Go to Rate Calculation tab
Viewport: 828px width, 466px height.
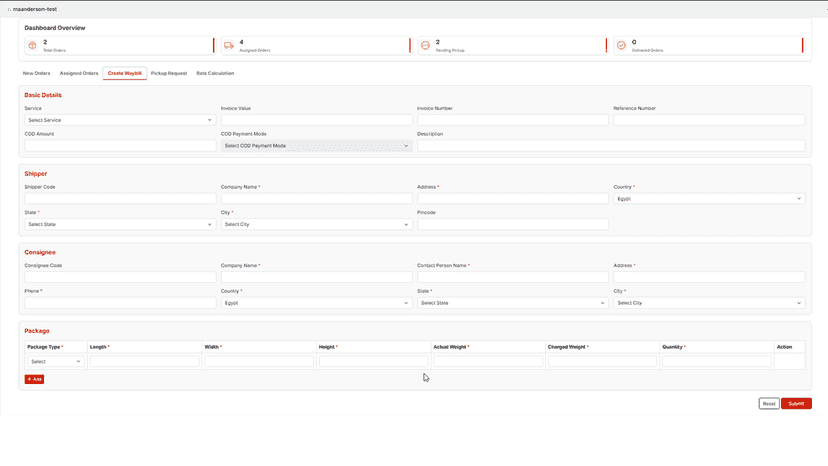[215, 73]
